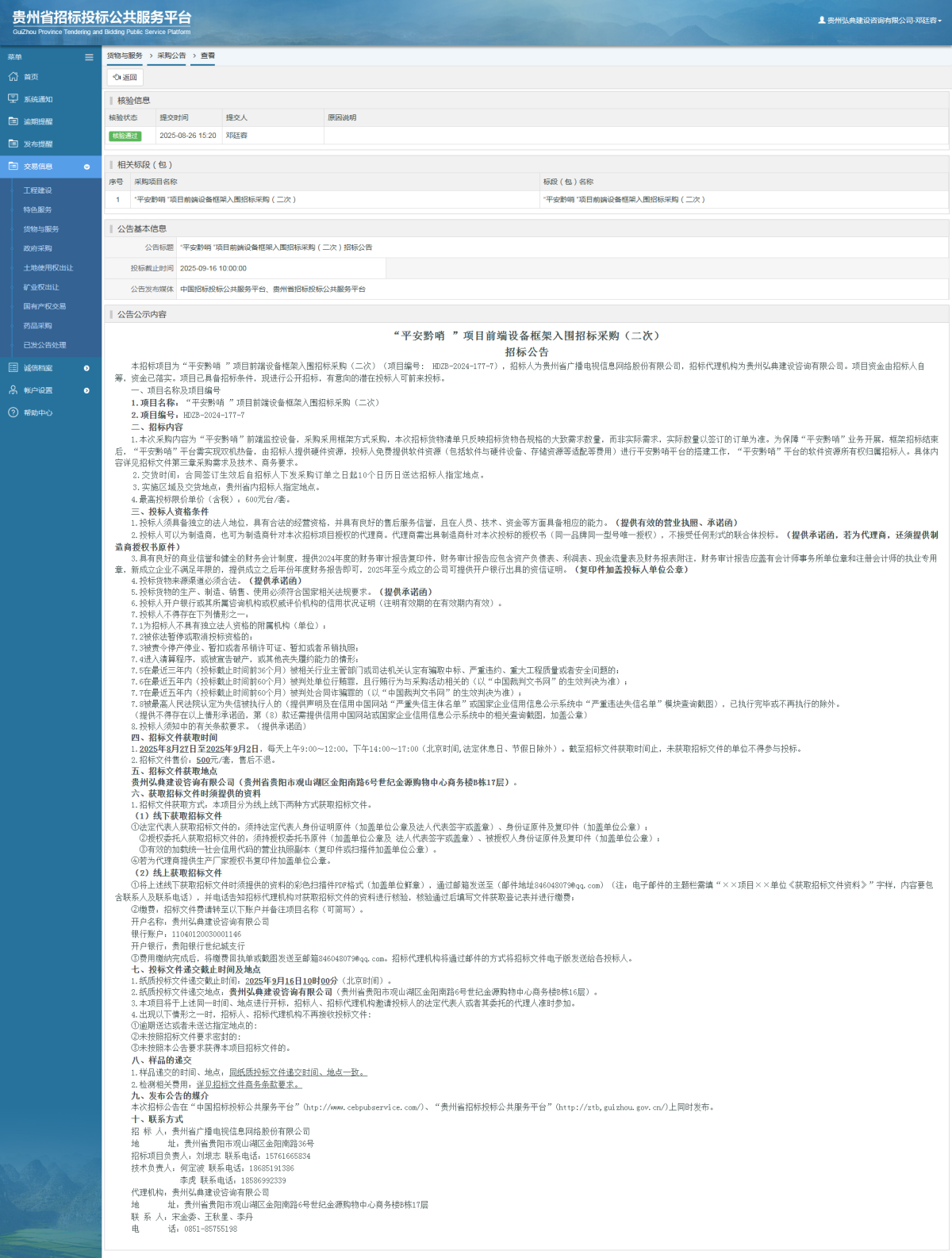Image resolution: width=952 pixels, height=1258 pixels.
Task: Open the user account dropdown 邓廷容
Action: click(881, 21)
